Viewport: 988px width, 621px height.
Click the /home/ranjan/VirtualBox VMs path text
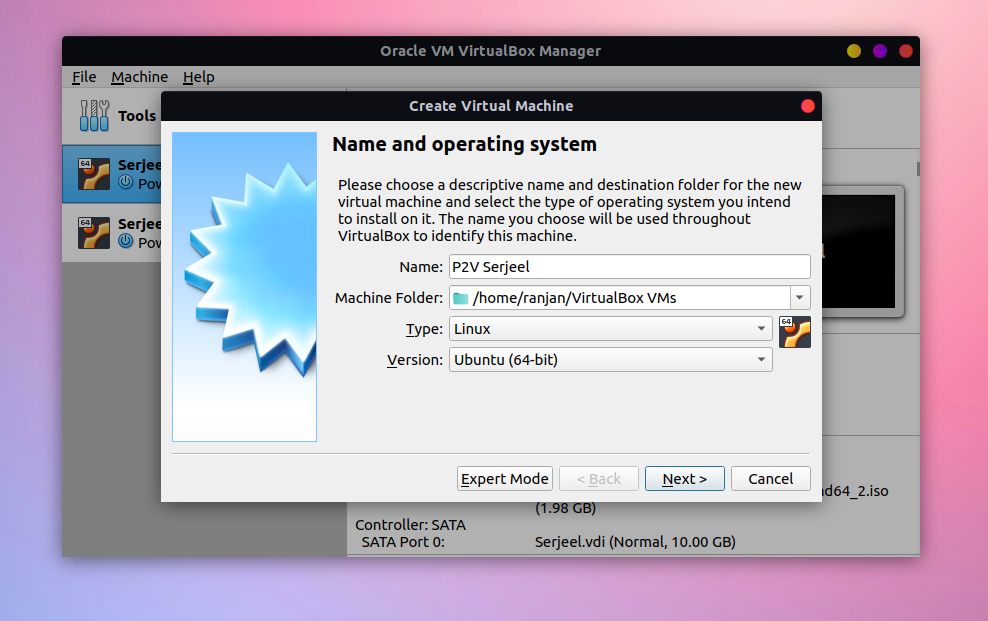(x=575, y=298)
